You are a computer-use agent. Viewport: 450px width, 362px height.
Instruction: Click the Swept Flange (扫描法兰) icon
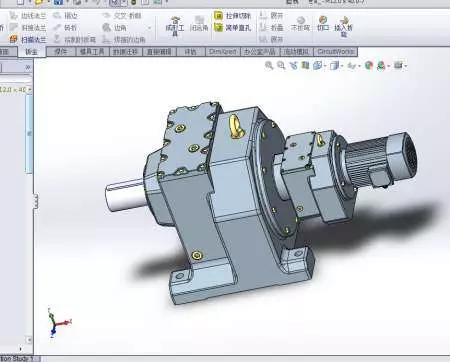click(x=13, y=39)
